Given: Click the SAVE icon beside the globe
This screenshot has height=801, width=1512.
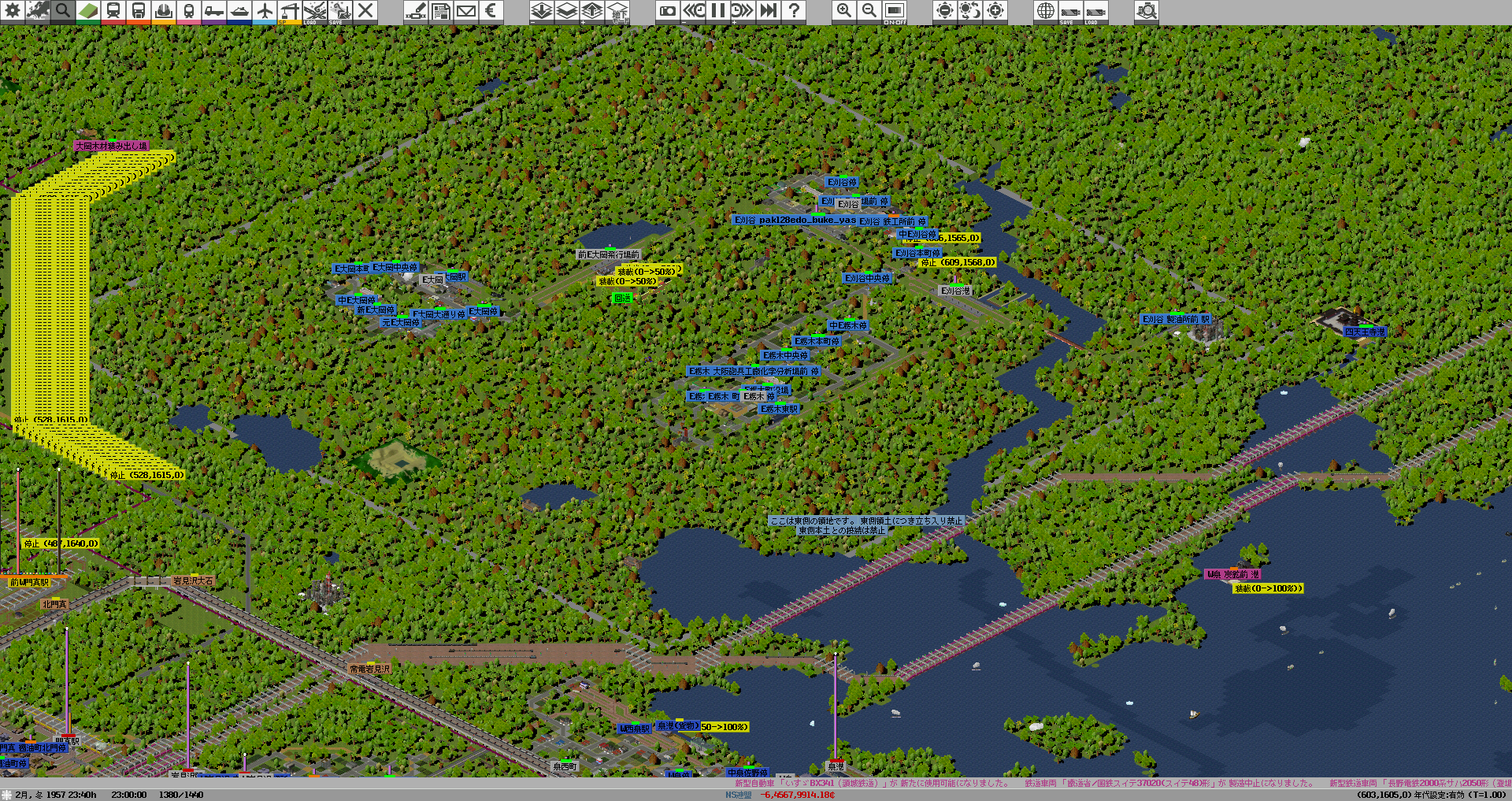Looking at the screenshot, I should pyautogui.click(x=1071, y=11).
